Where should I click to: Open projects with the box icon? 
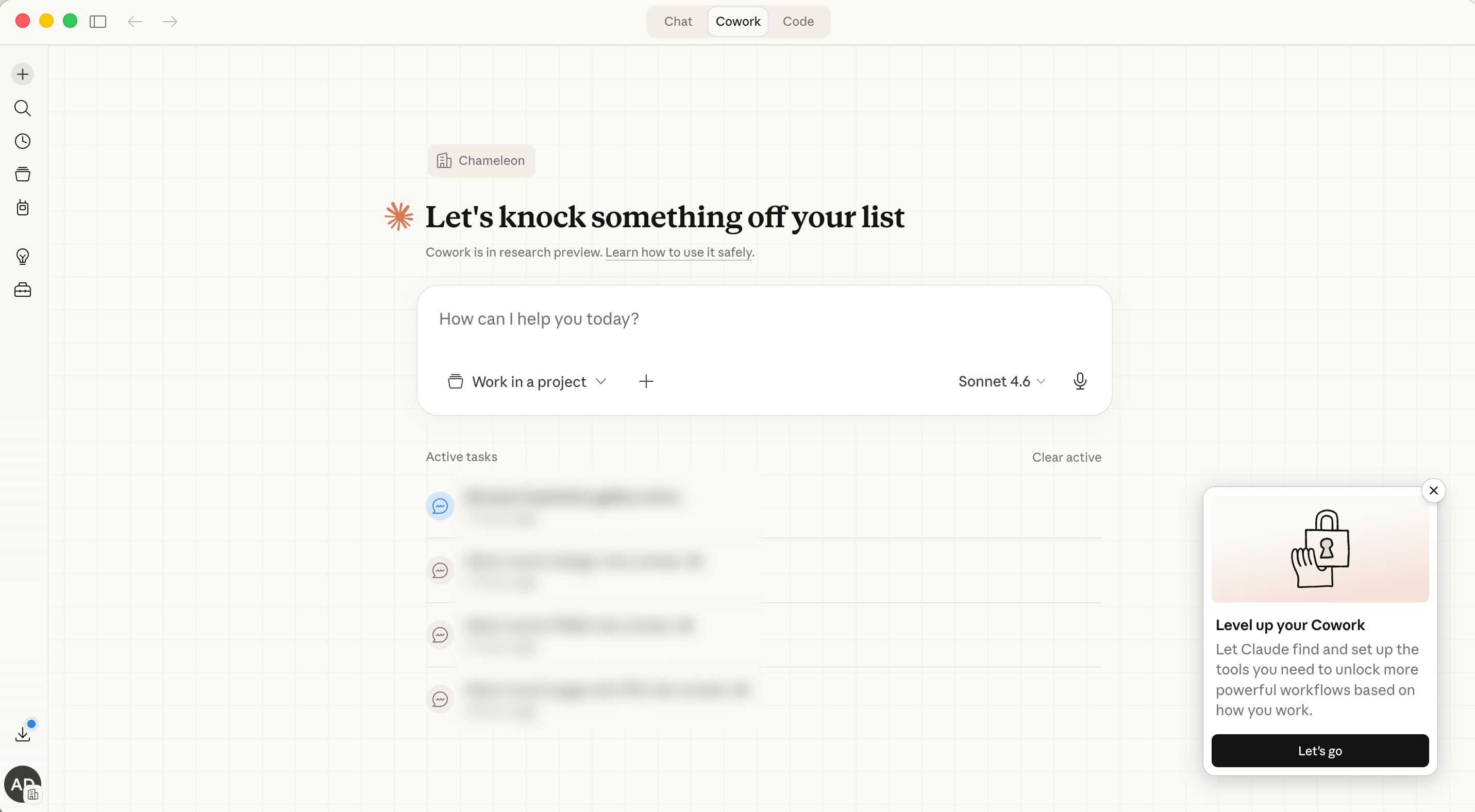(x=22, y=174)
